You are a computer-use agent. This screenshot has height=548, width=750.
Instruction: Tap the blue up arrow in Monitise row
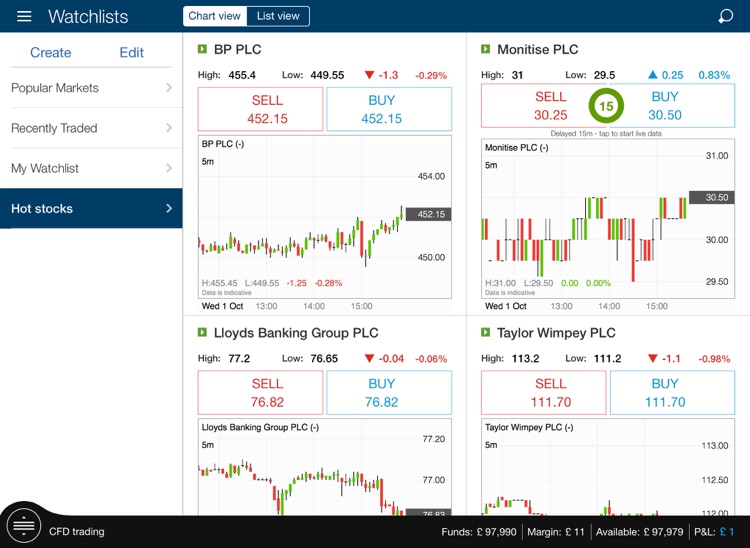(x=652, y=75)
